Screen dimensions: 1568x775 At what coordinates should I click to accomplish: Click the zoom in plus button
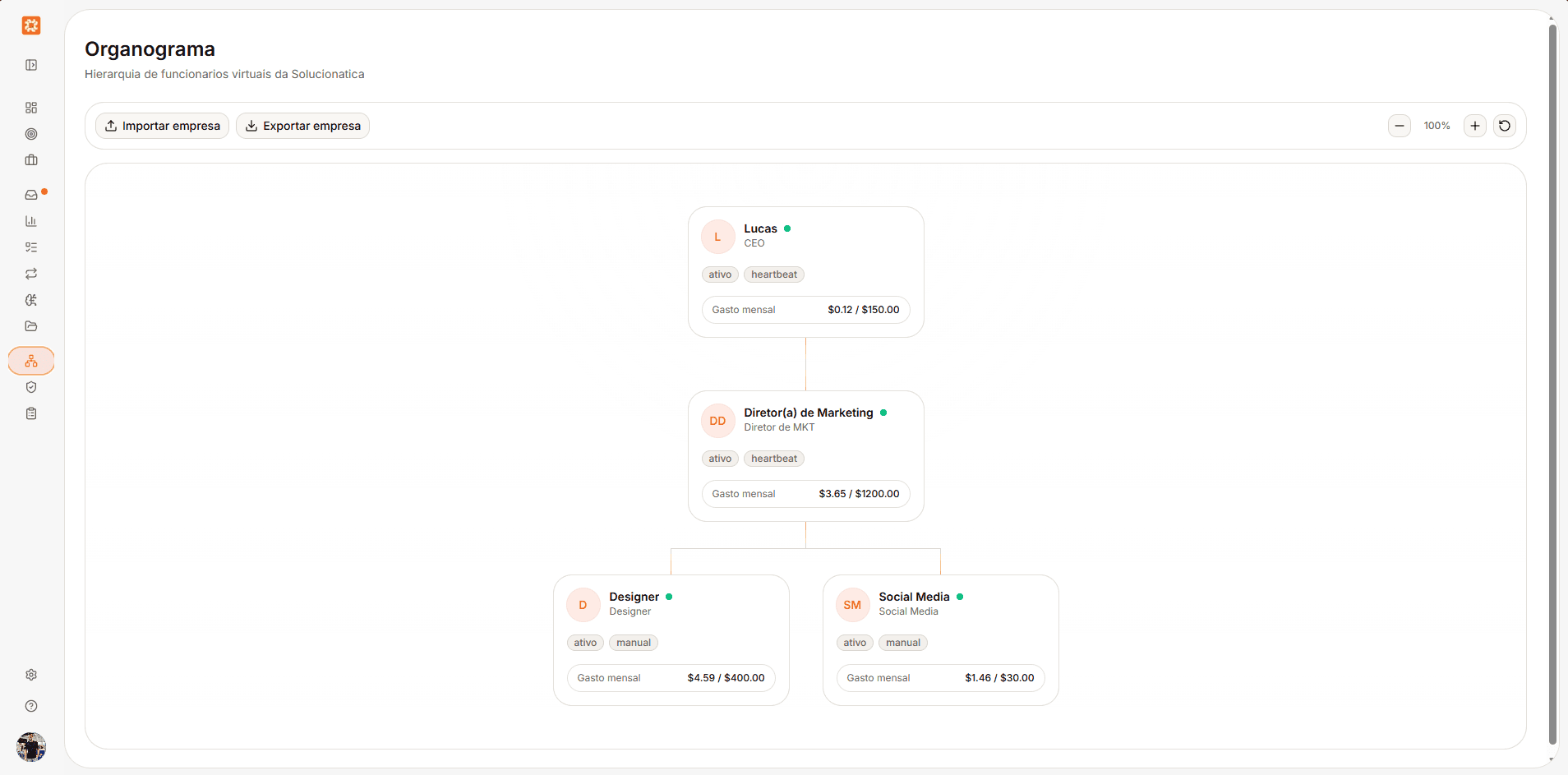click(x=1475, y=126)
